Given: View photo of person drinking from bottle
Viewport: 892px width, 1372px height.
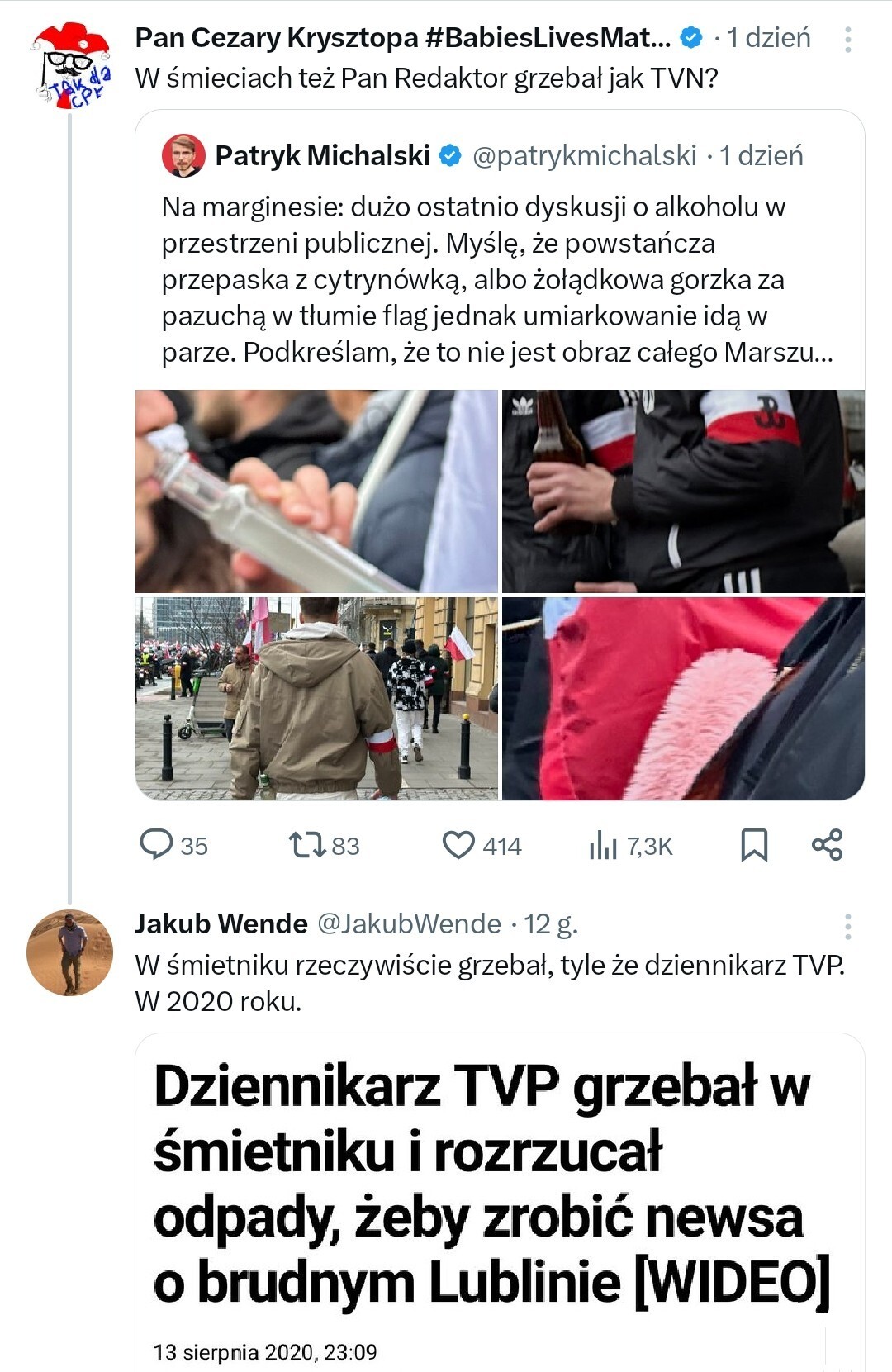Looking at the screenshot, I should tap(317, 491).
